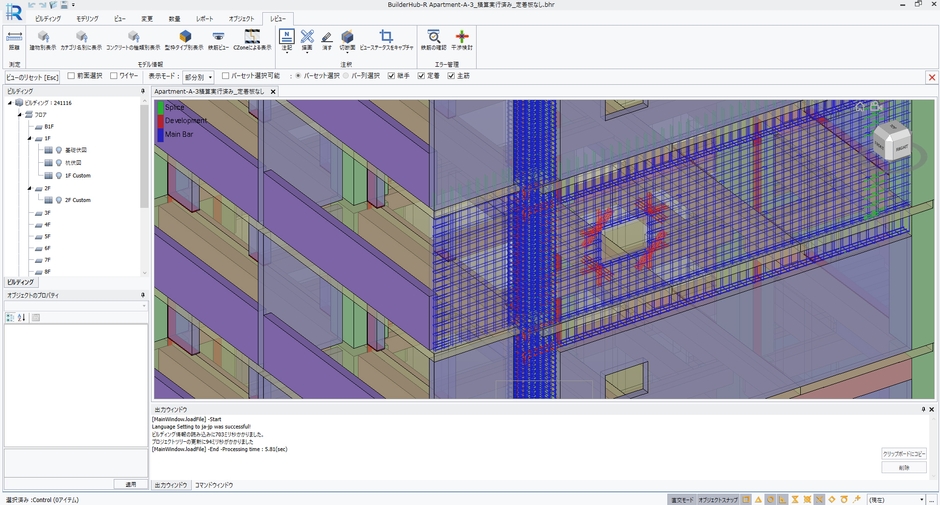Viewport: 940px width, 505px height.
Task: Click the 消す erase tool
Action: click(327, 40)
